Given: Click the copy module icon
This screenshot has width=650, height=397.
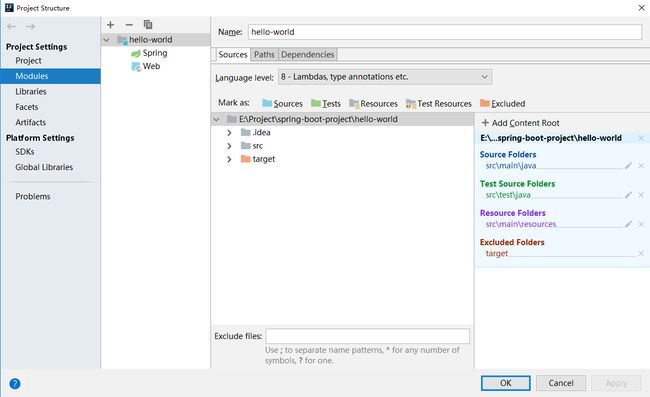Looking at the screenshot, I should 148,24.
